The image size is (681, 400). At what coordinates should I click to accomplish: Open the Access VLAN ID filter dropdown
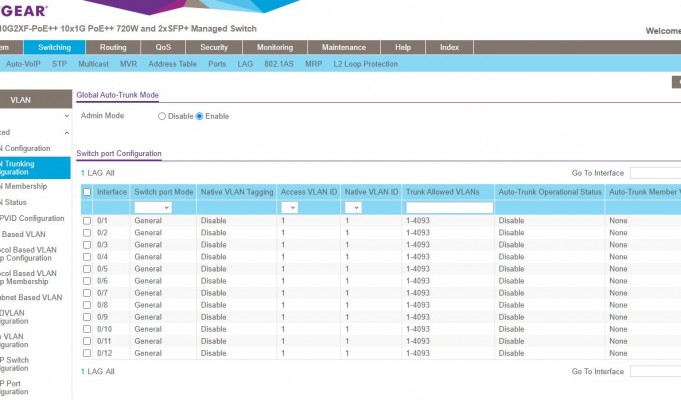click(289, 207)
